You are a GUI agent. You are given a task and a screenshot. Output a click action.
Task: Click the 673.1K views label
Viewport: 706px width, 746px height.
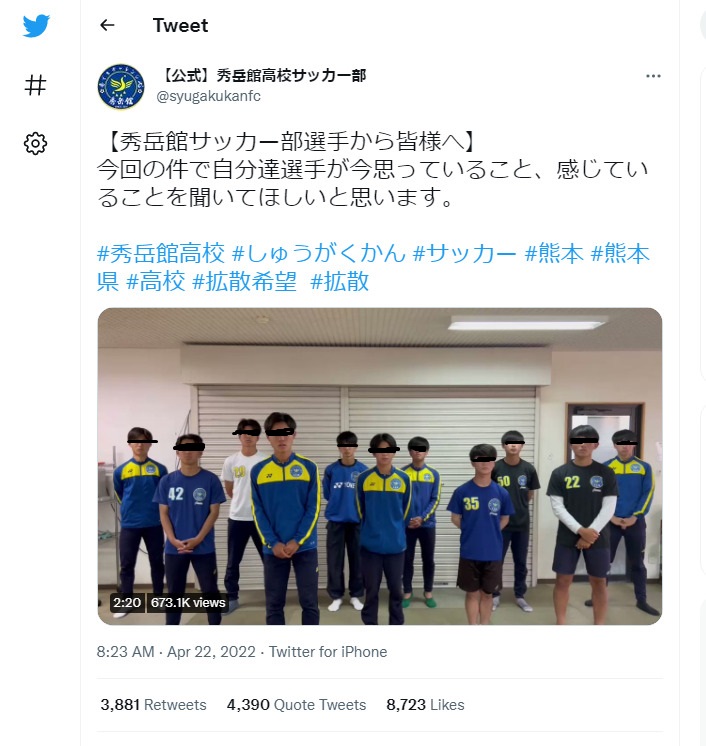coord(188,602)
